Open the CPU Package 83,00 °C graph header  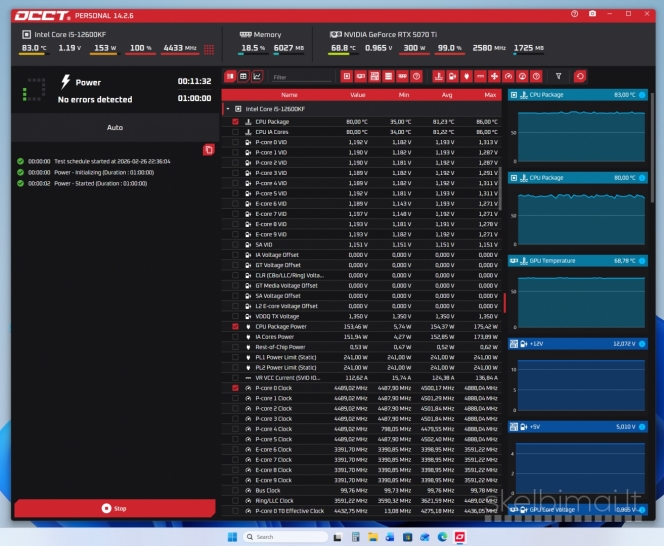(578, 95)
